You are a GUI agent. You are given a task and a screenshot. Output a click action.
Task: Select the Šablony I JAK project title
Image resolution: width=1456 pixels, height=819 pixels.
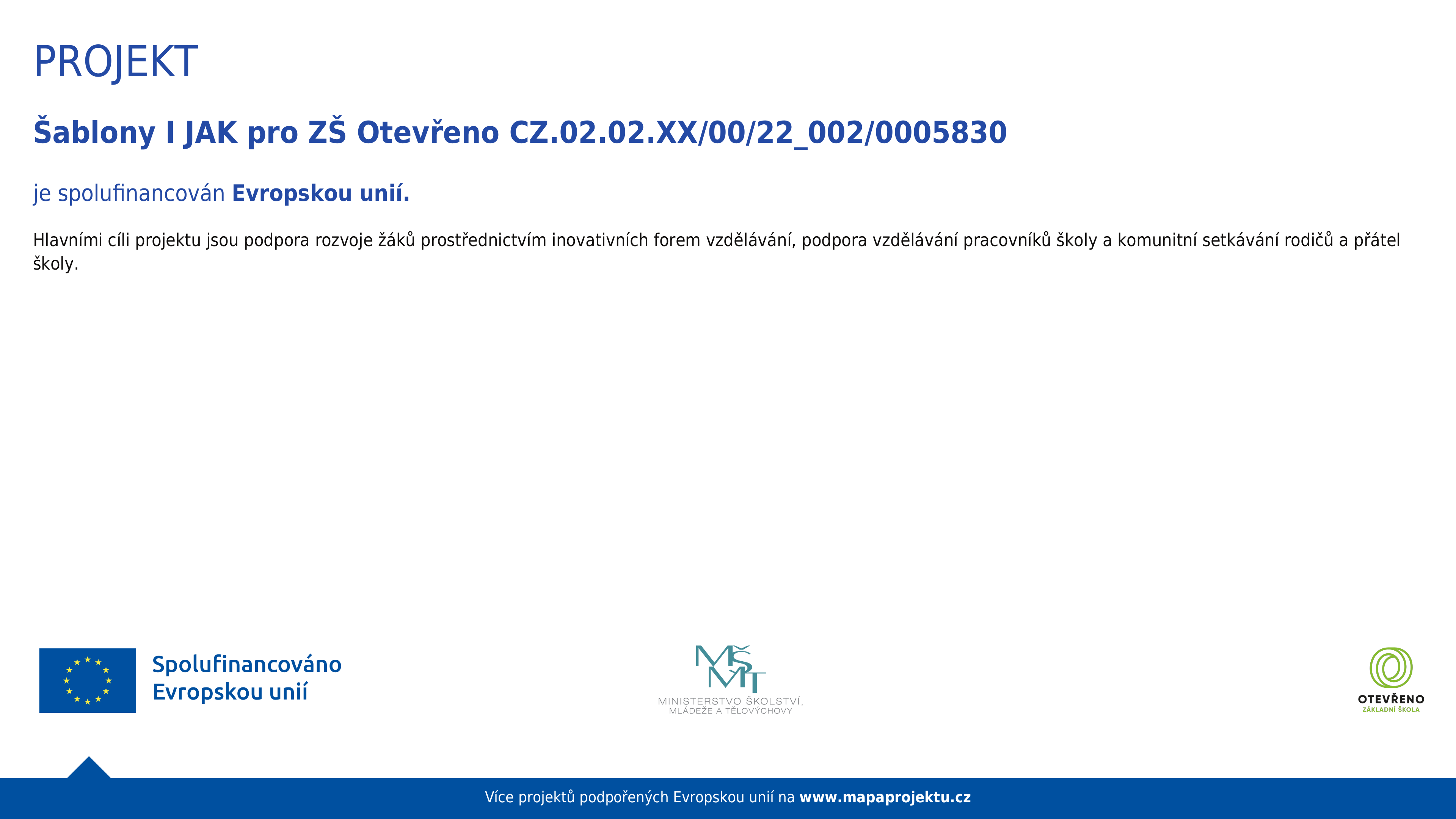coord(520,133)
